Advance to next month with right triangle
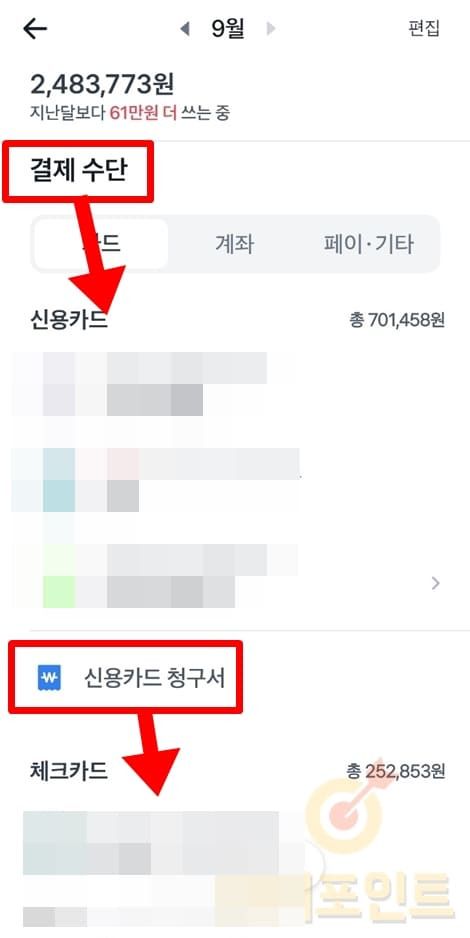 (271, 29)
